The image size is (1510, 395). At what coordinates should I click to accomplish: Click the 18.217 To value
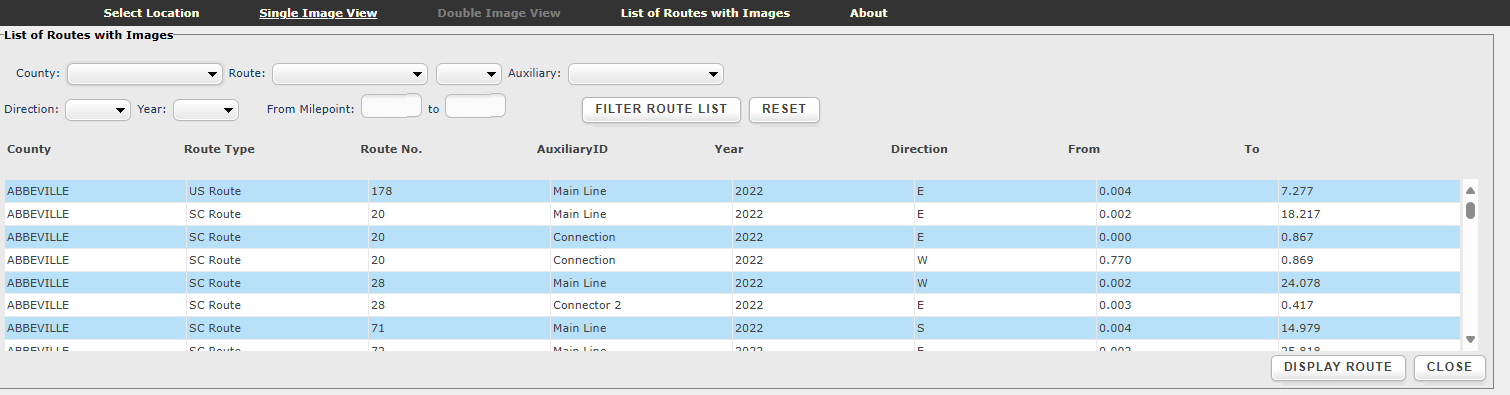(1301, 214)
